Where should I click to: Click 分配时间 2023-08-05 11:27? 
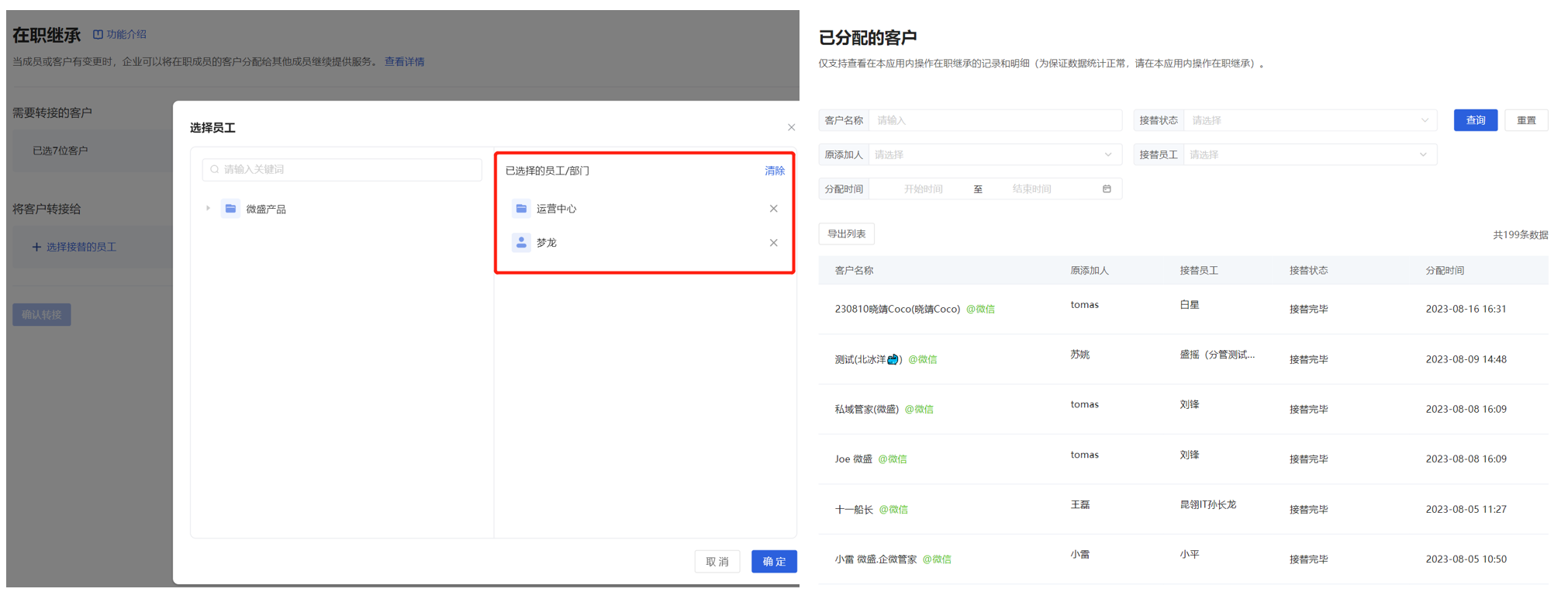1466,509
